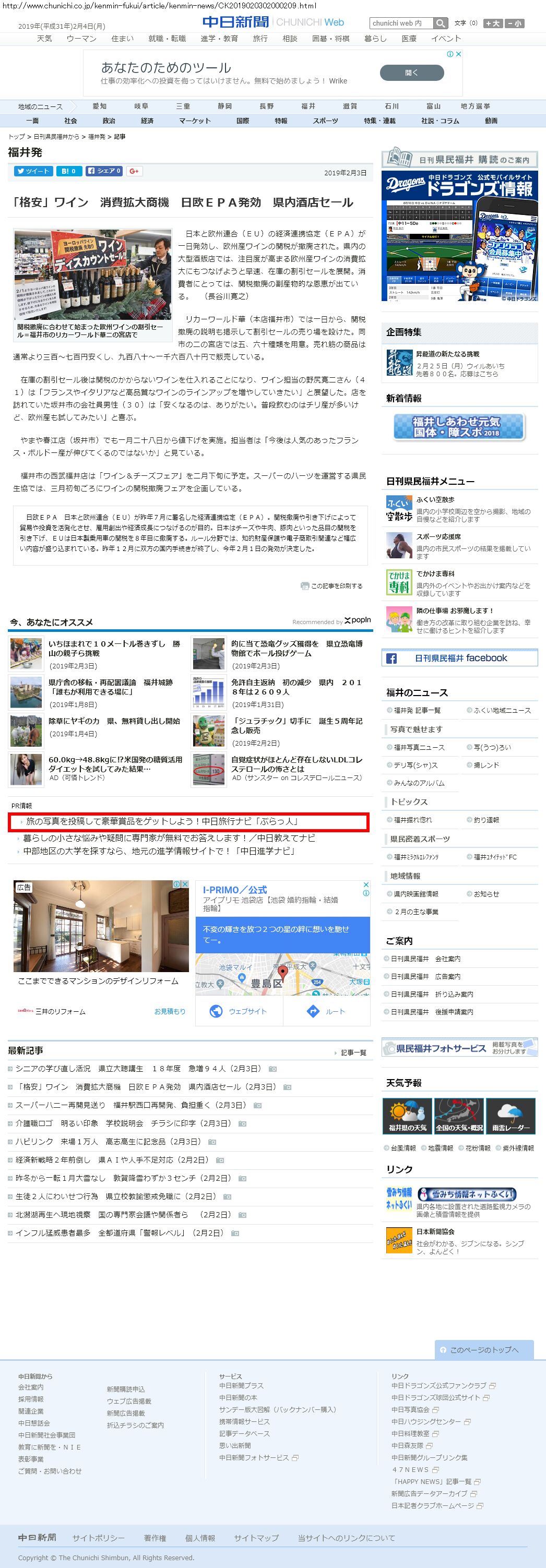Open the 県民福井 購読 banner
Viewport: 546px width, 1568px height.
click(x=459, y=159)
